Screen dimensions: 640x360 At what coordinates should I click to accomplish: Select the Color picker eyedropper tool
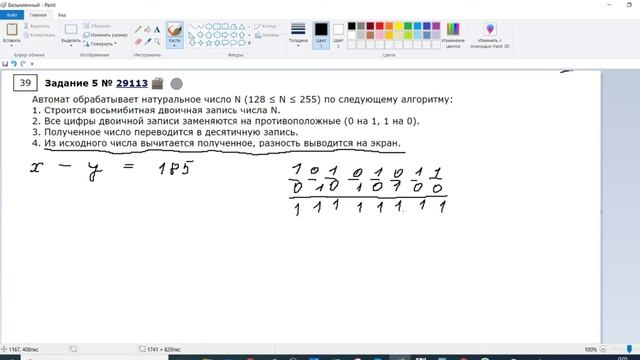click(x=147, y=42)
